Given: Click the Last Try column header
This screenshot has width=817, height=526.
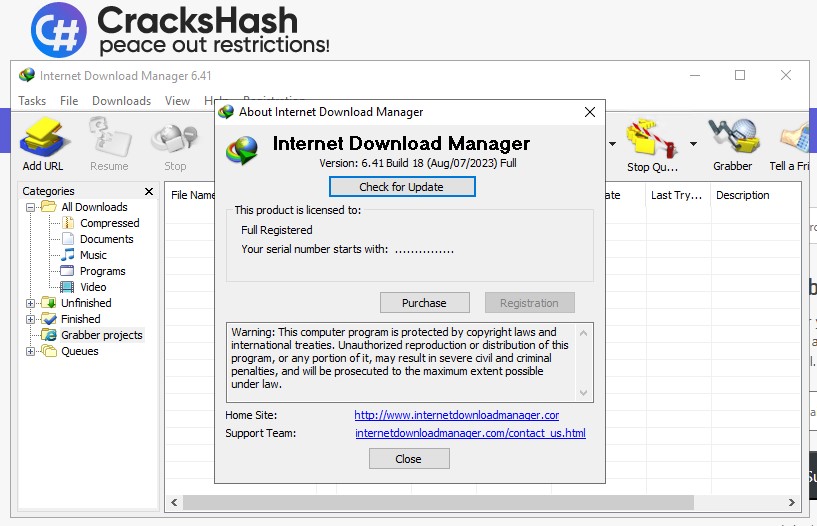Looking at the screenshot, I should click(677, 195).
